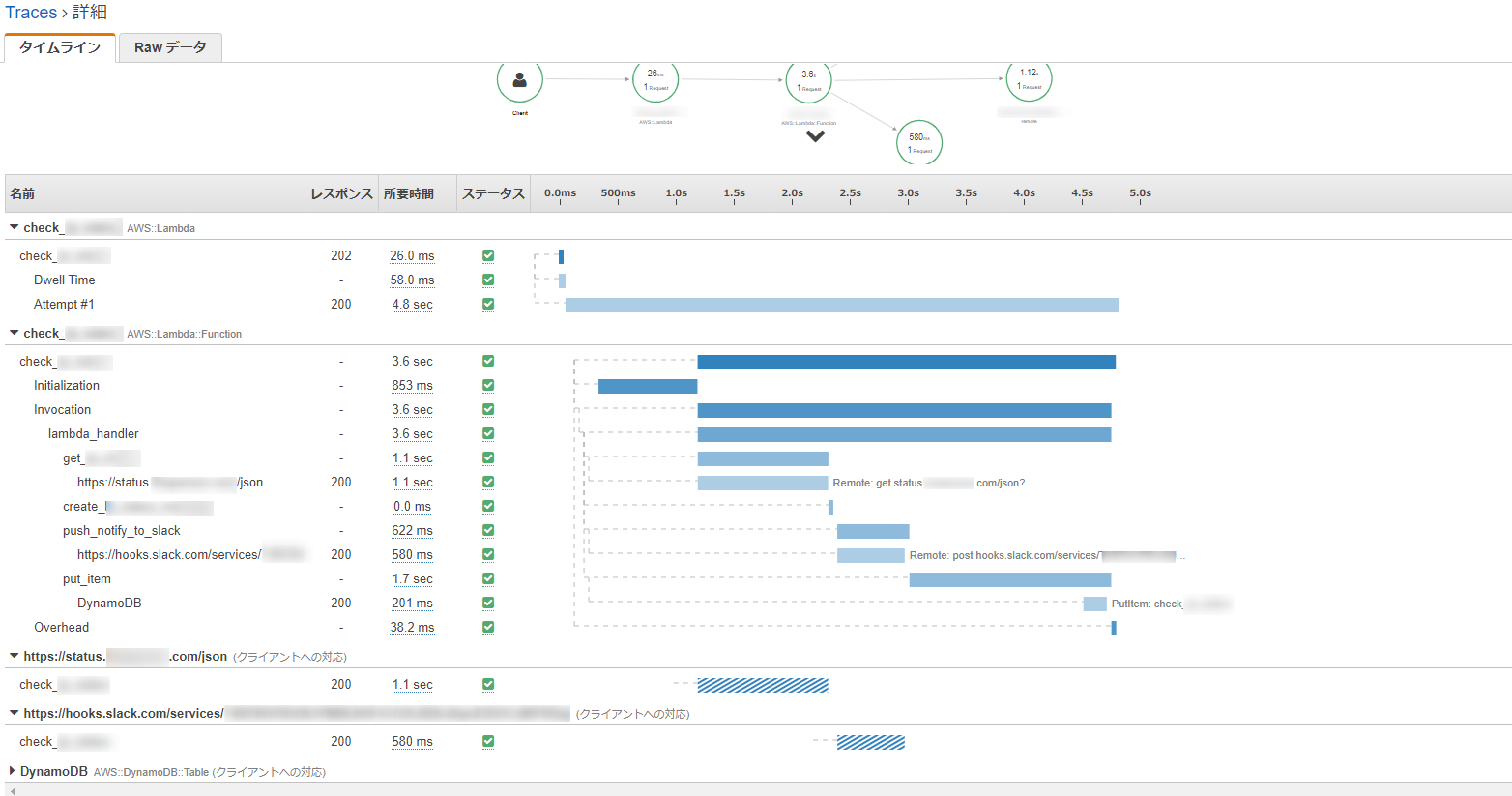
Task: Go back via Traces breadcrumb link
Action: tap(31, 13)
